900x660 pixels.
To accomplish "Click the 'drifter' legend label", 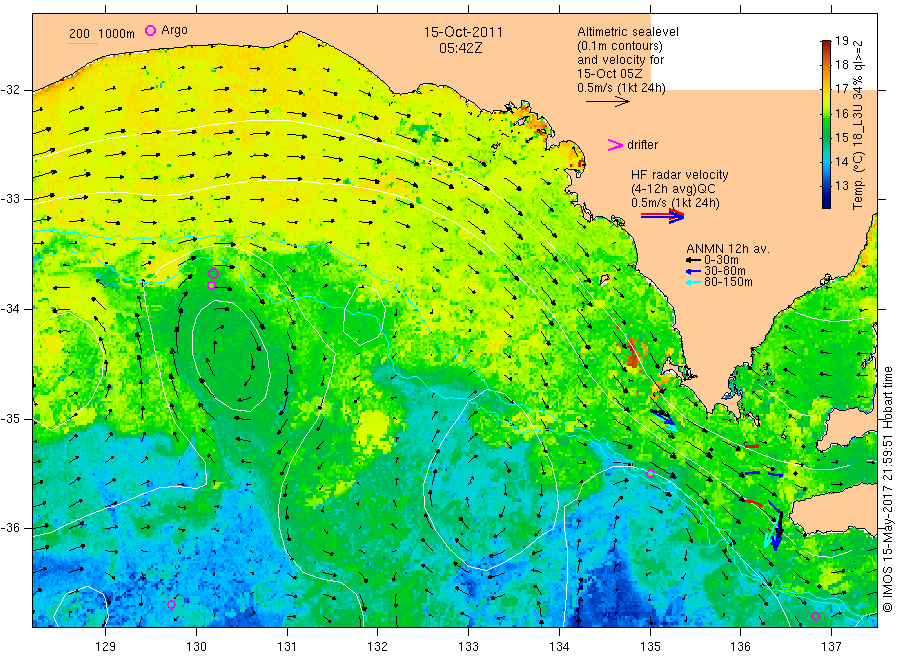I will pos(642,145).
